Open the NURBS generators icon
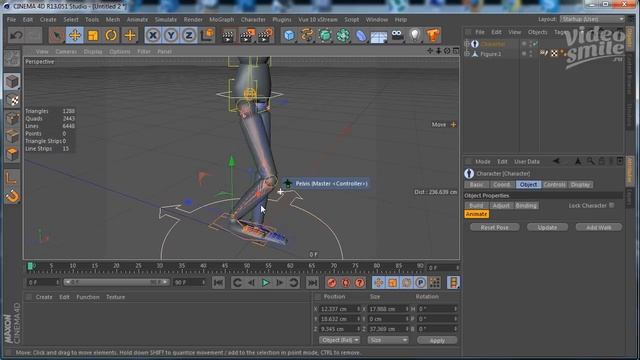The width and height of the screenshot is (640, 360). [x=325, y=36]
